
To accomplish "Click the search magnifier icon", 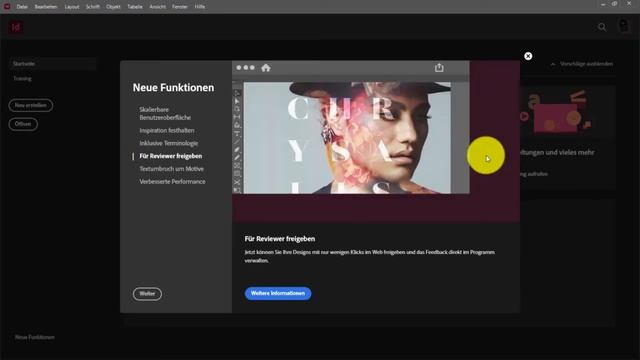I will point(602,27).
